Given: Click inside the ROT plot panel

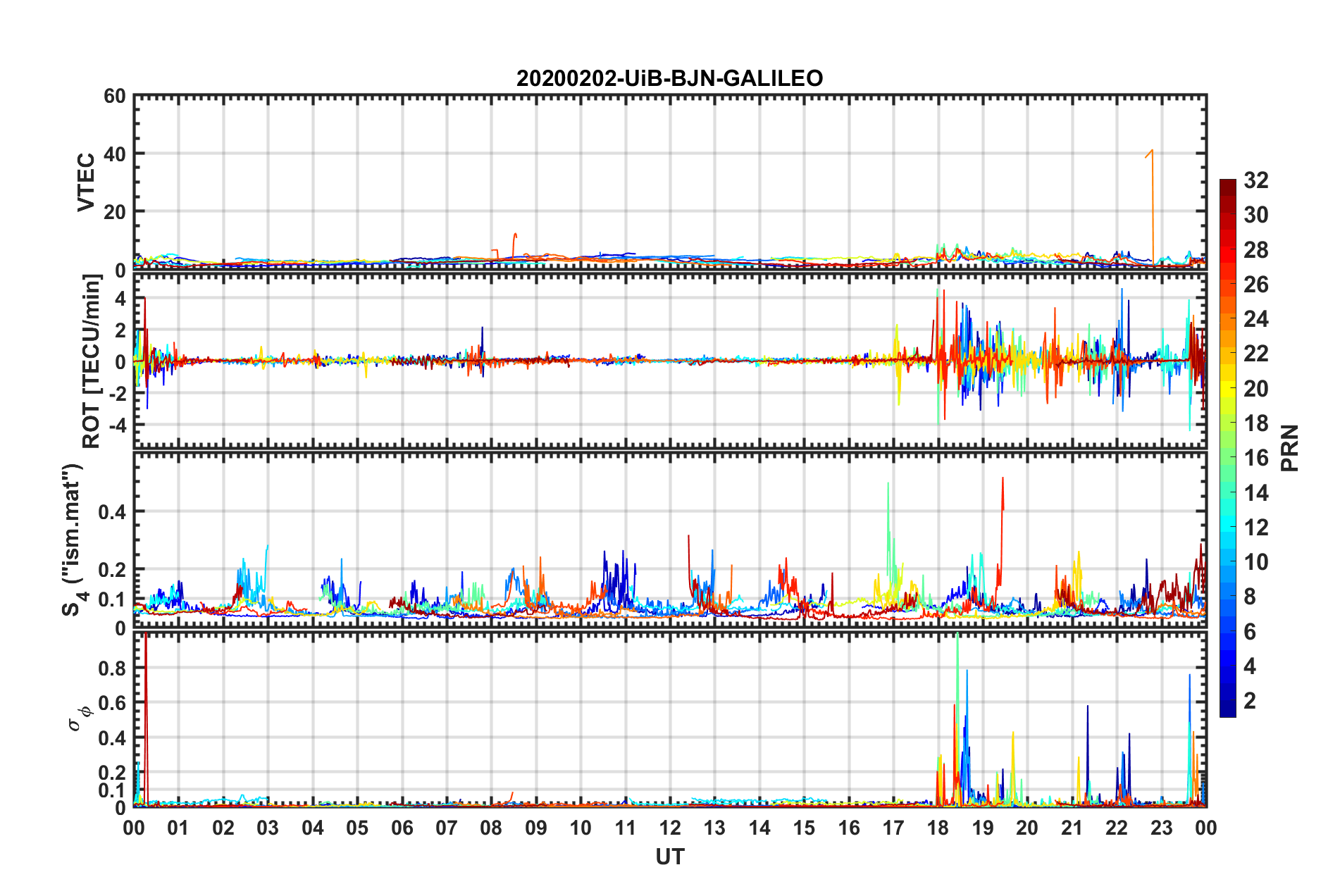Looking at the screenshot, I should (x=670, y=361).
